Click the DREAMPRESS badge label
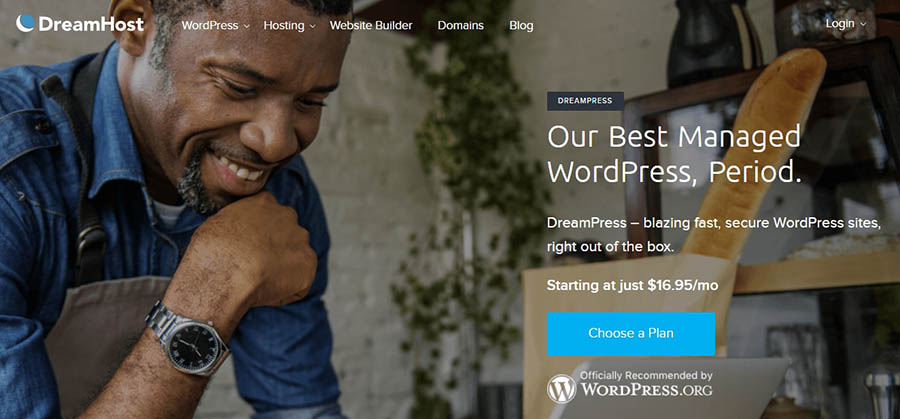 pos(585,100)
